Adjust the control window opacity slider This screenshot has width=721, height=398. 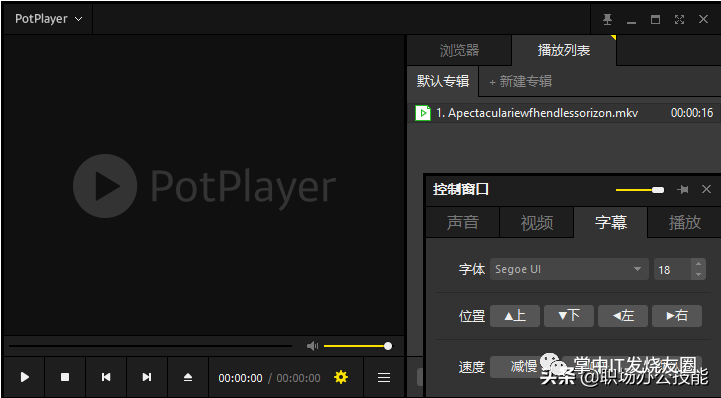pyautogui.click(x=640, y=190)
